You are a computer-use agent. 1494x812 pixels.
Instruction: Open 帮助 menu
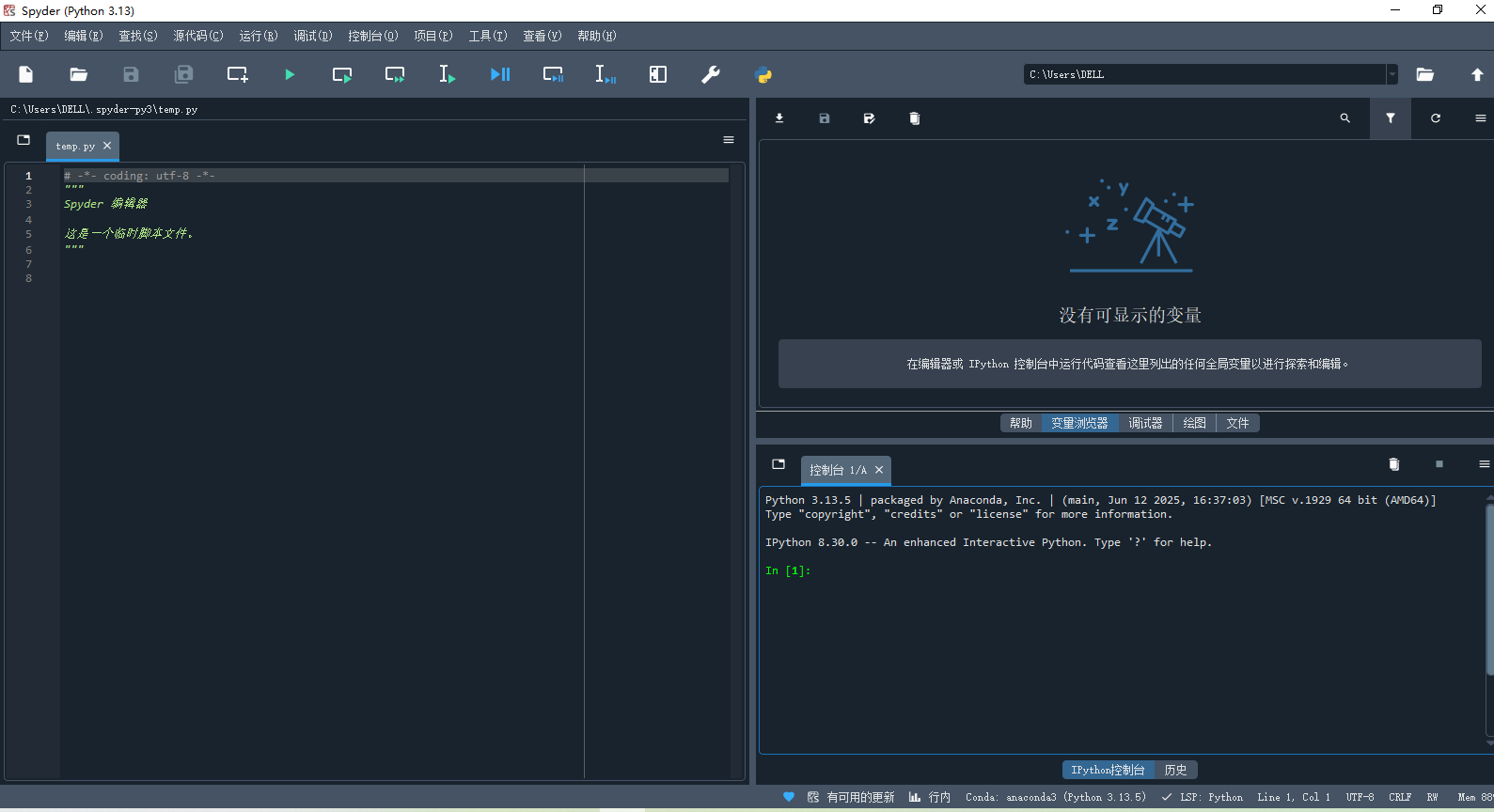click(x=597, y=36)
